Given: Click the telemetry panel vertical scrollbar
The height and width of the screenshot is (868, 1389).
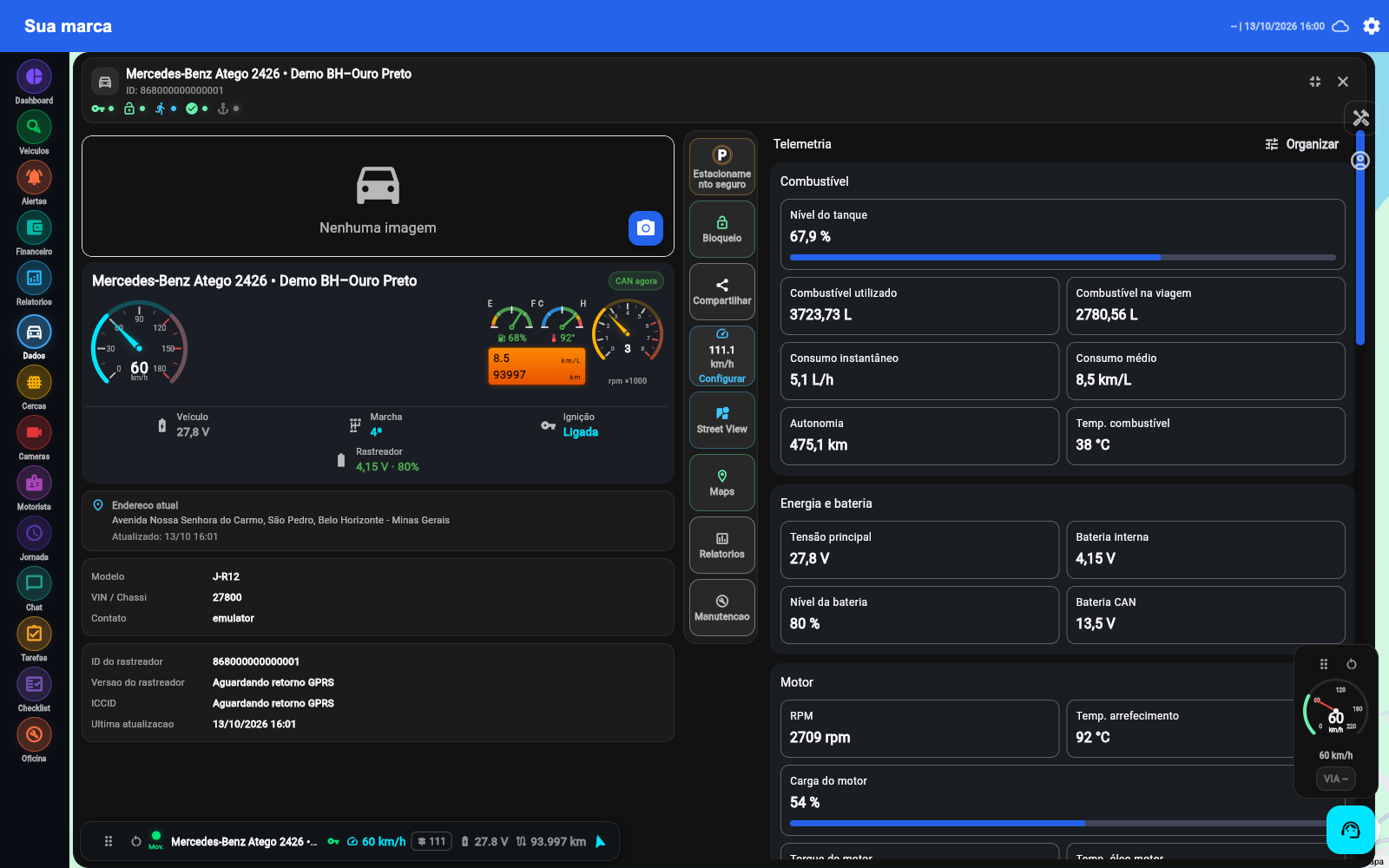Looking at the screenshot, I should pyautogui.click(x=1360, y=237).
